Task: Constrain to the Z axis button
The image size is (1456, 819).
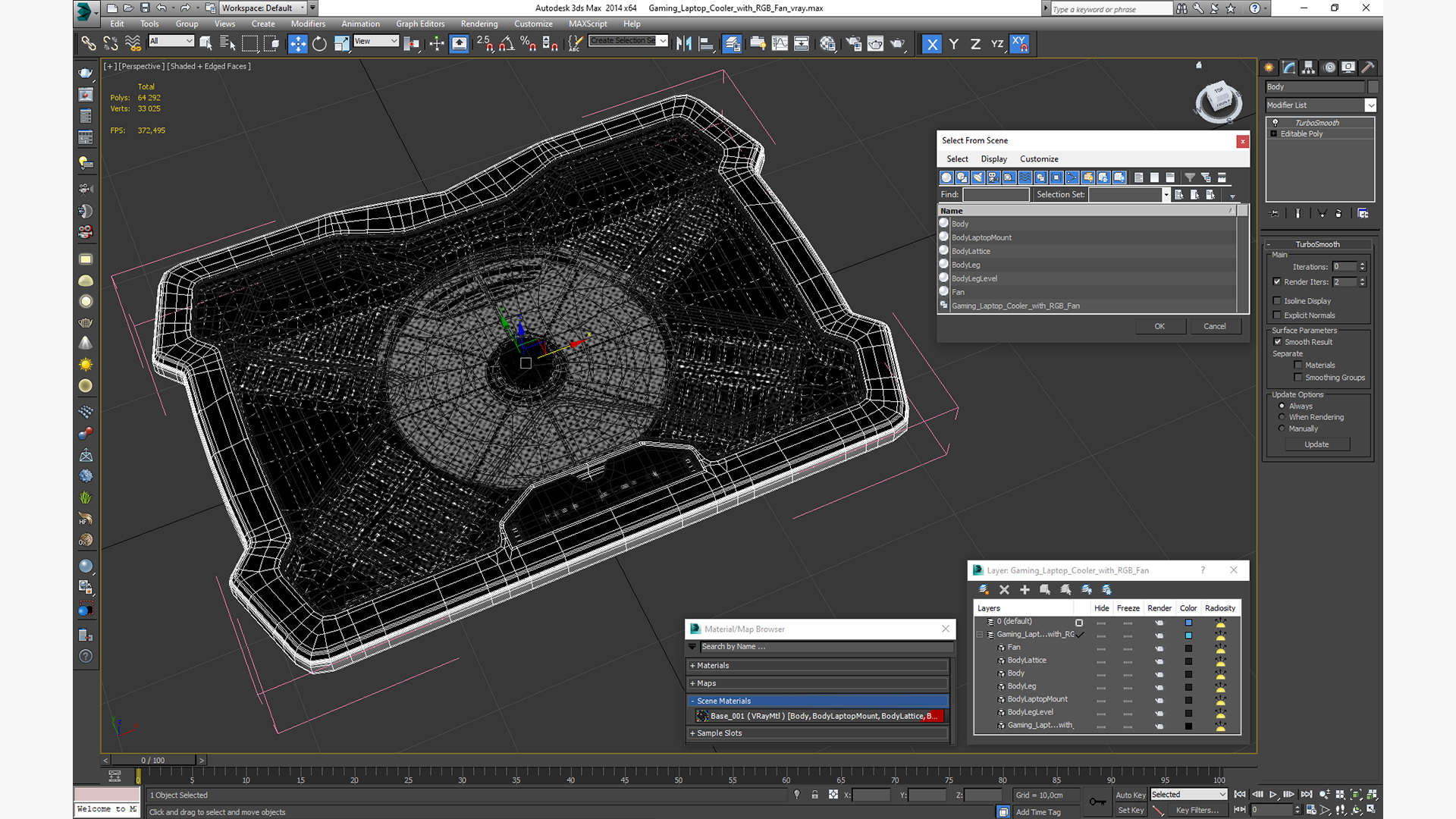Action: (x=975, y=44)
